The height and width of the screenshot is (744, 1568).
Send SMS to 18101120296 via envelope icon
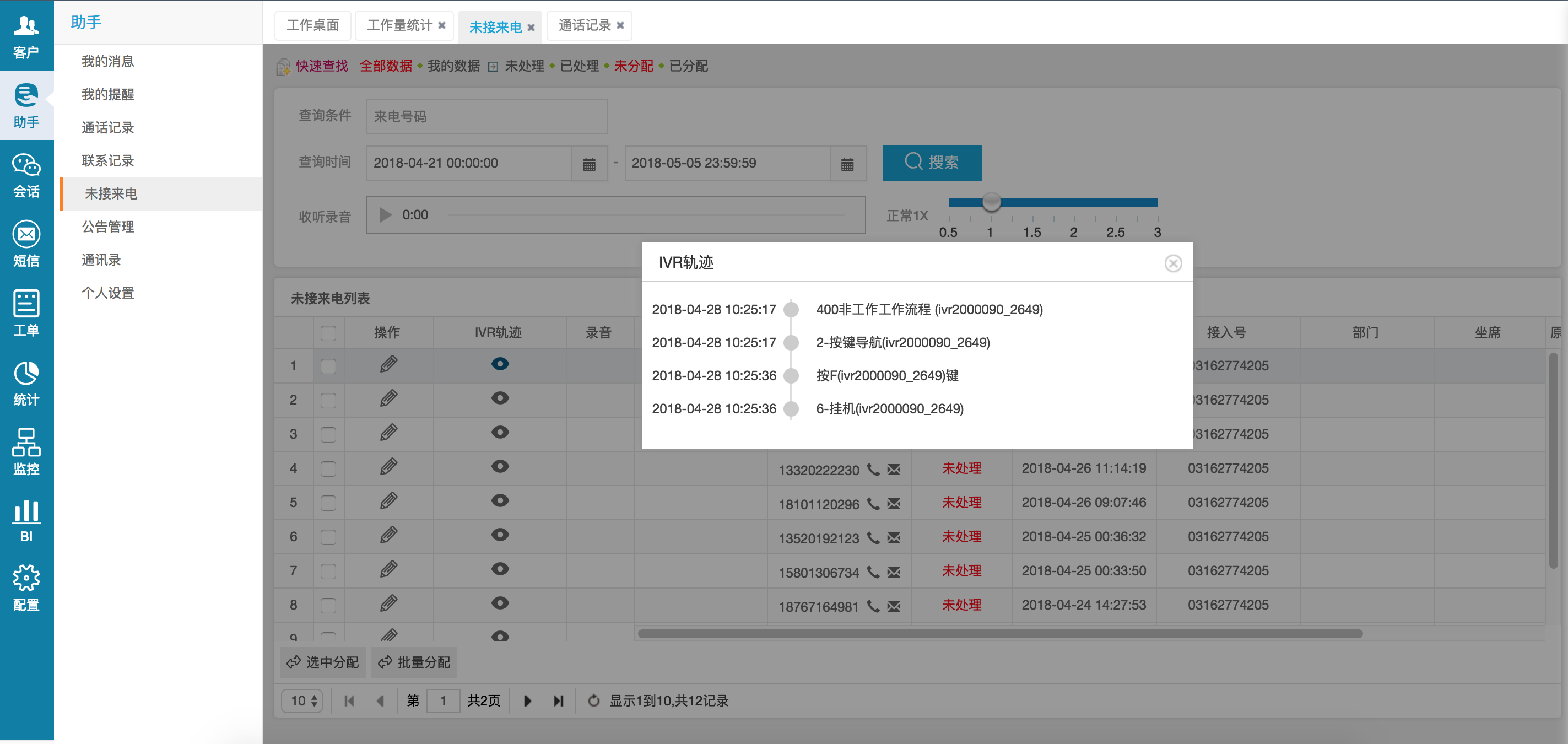tap(893, 504)
